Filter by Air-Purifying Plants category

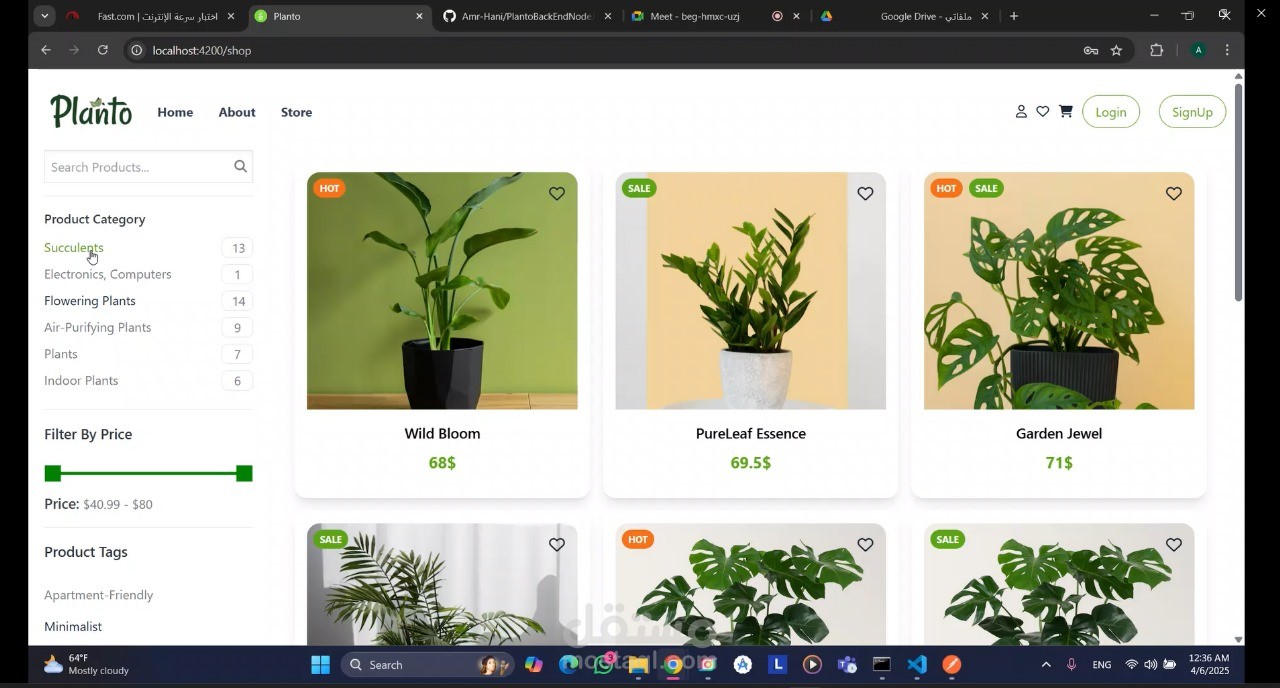(x=98, y=327)
